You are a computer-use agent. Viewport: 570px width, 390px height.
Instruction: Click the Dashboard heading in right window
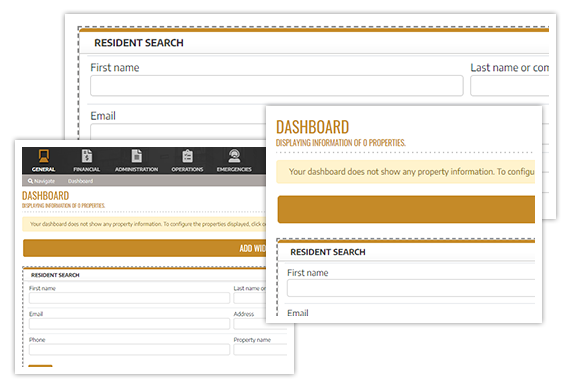[313, 127]
